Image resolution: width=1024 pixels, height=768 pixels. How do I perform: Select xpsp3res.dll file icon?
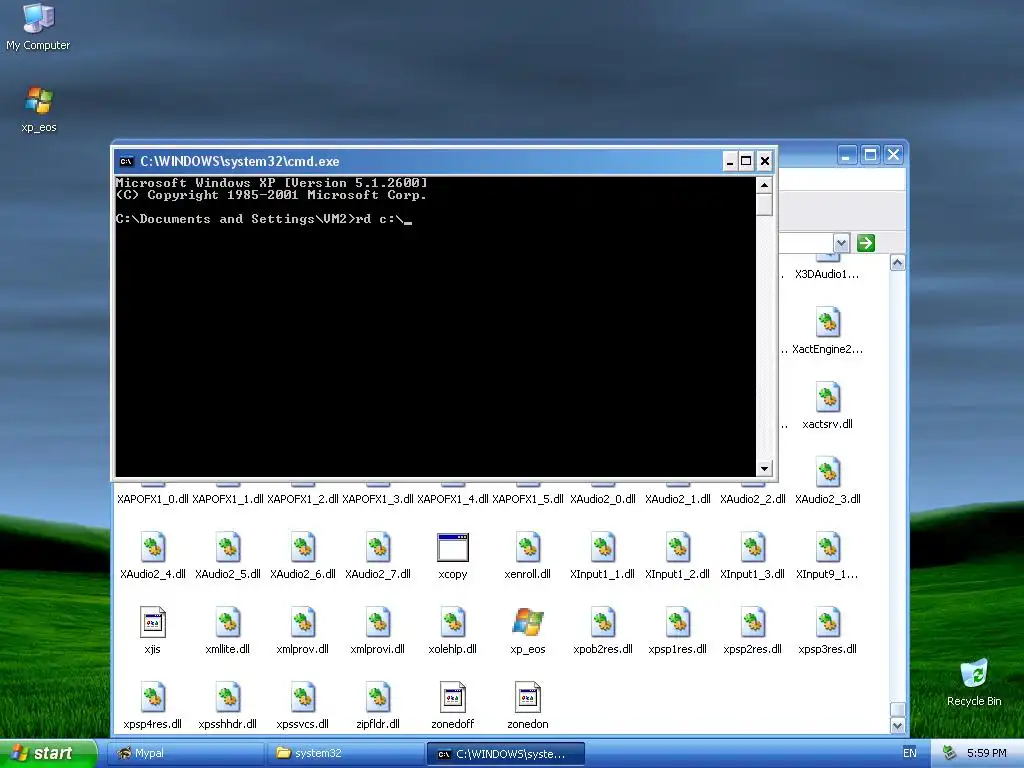click(x=828, y=622)
